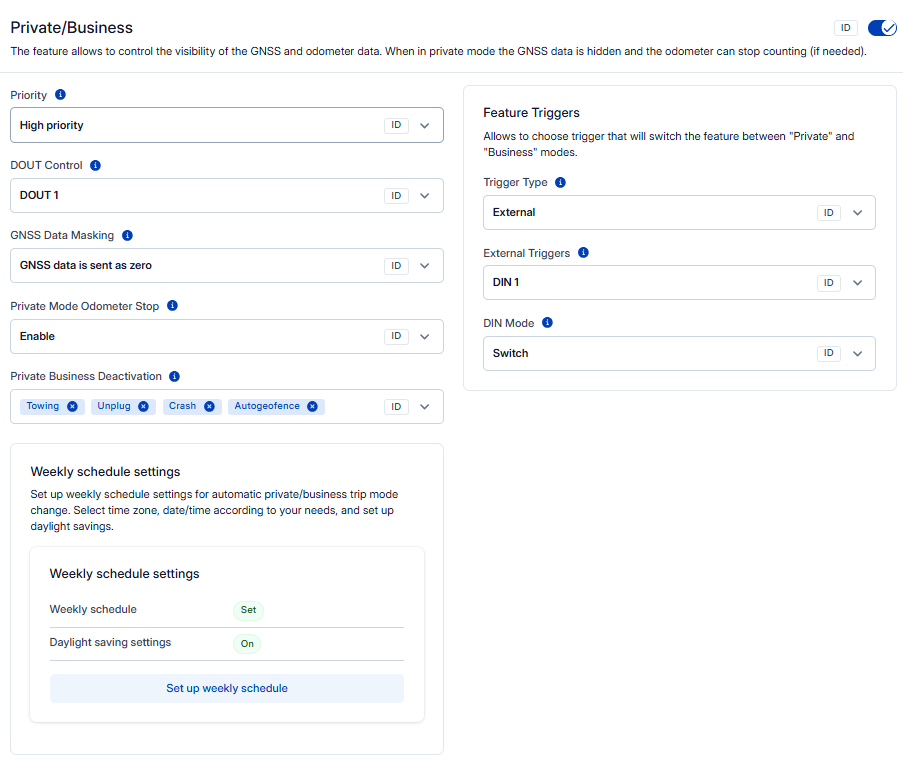Click the Private Mode Odometer Stop info icon
The image size is (903, 760).
(172, 306)
